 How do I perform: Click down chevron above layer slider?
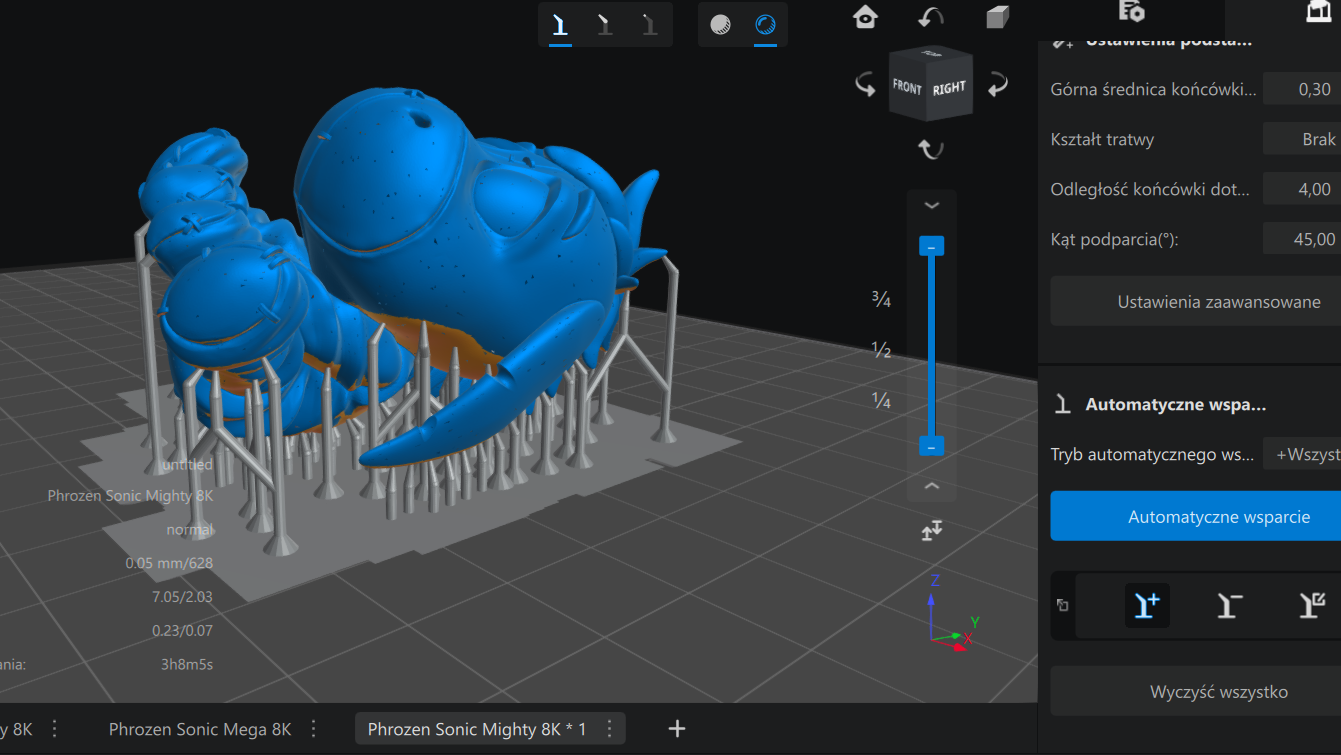[x=932, y=205]
